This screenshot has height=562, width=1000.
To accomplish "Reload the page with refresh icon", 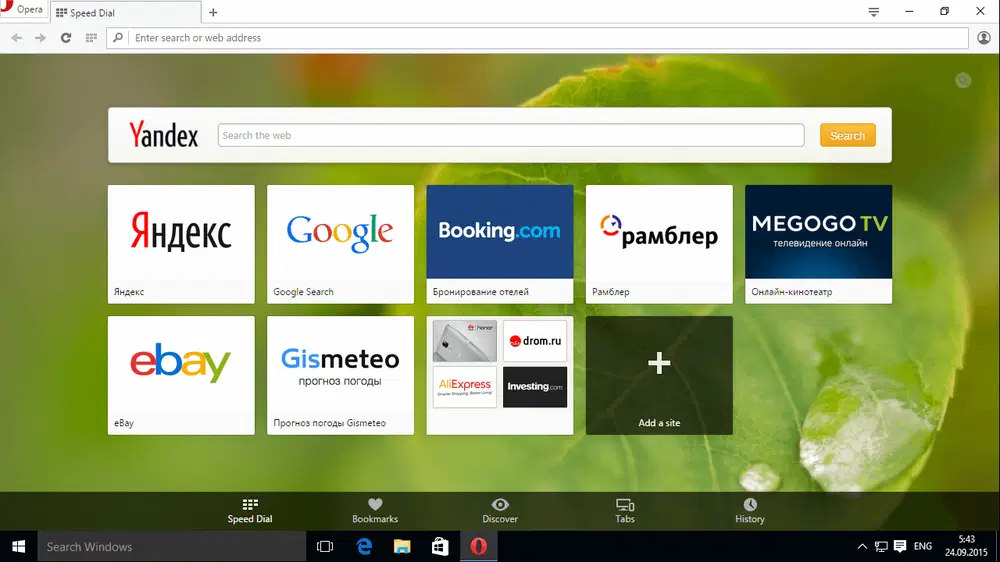I will point(66,38).
